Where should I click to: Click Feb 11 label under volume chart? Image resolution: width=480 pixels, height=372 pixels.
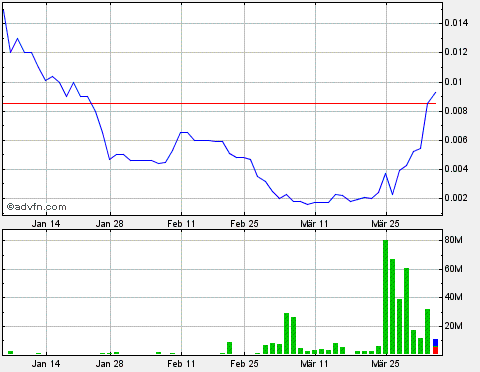point(181,364)
